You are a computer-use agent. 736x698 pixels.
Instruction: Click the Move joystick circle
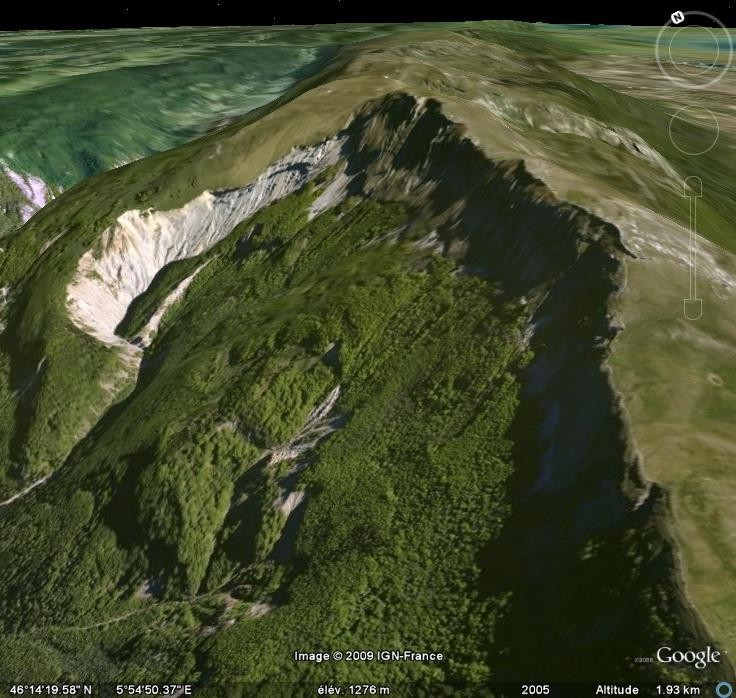coord(693,128)
